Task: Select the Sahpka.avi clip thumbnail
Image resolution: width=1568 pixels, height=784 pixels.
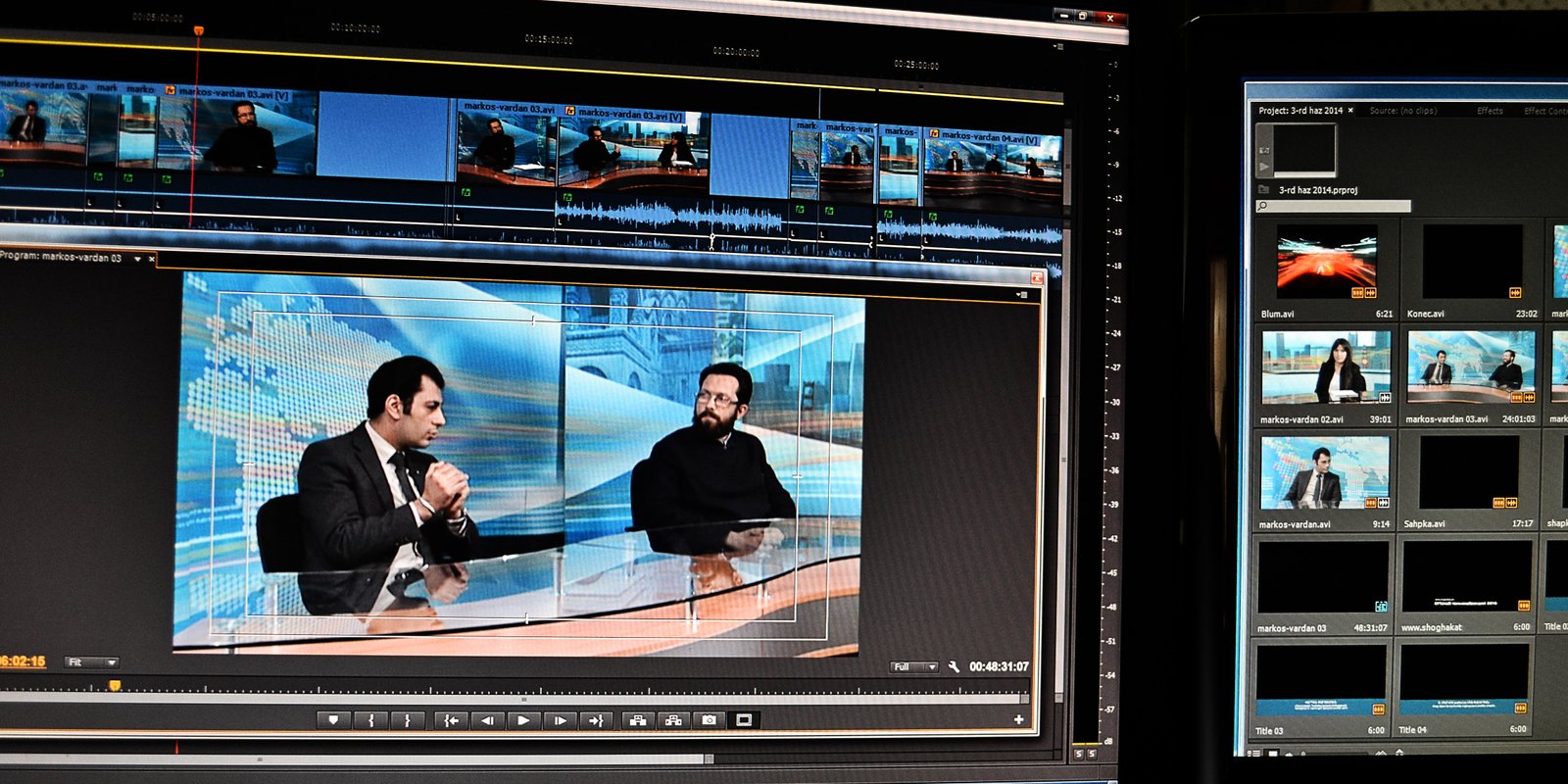Action: [1470, 472]
